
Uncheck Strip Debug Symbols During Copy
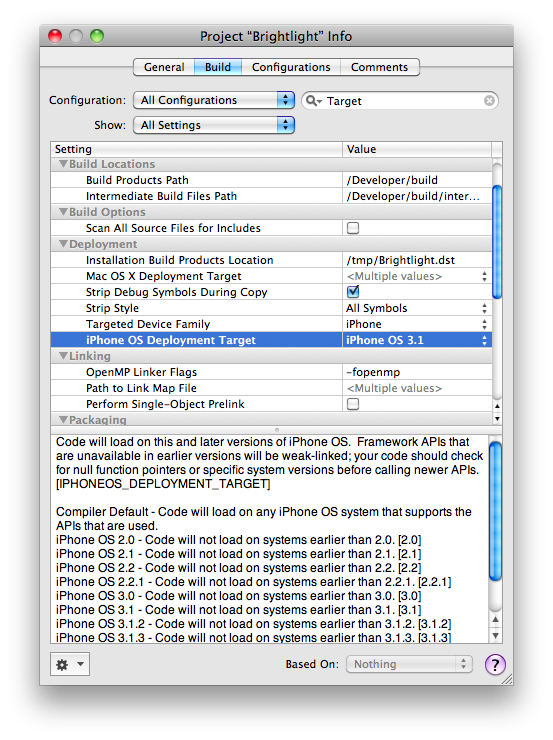click(353, 292)
